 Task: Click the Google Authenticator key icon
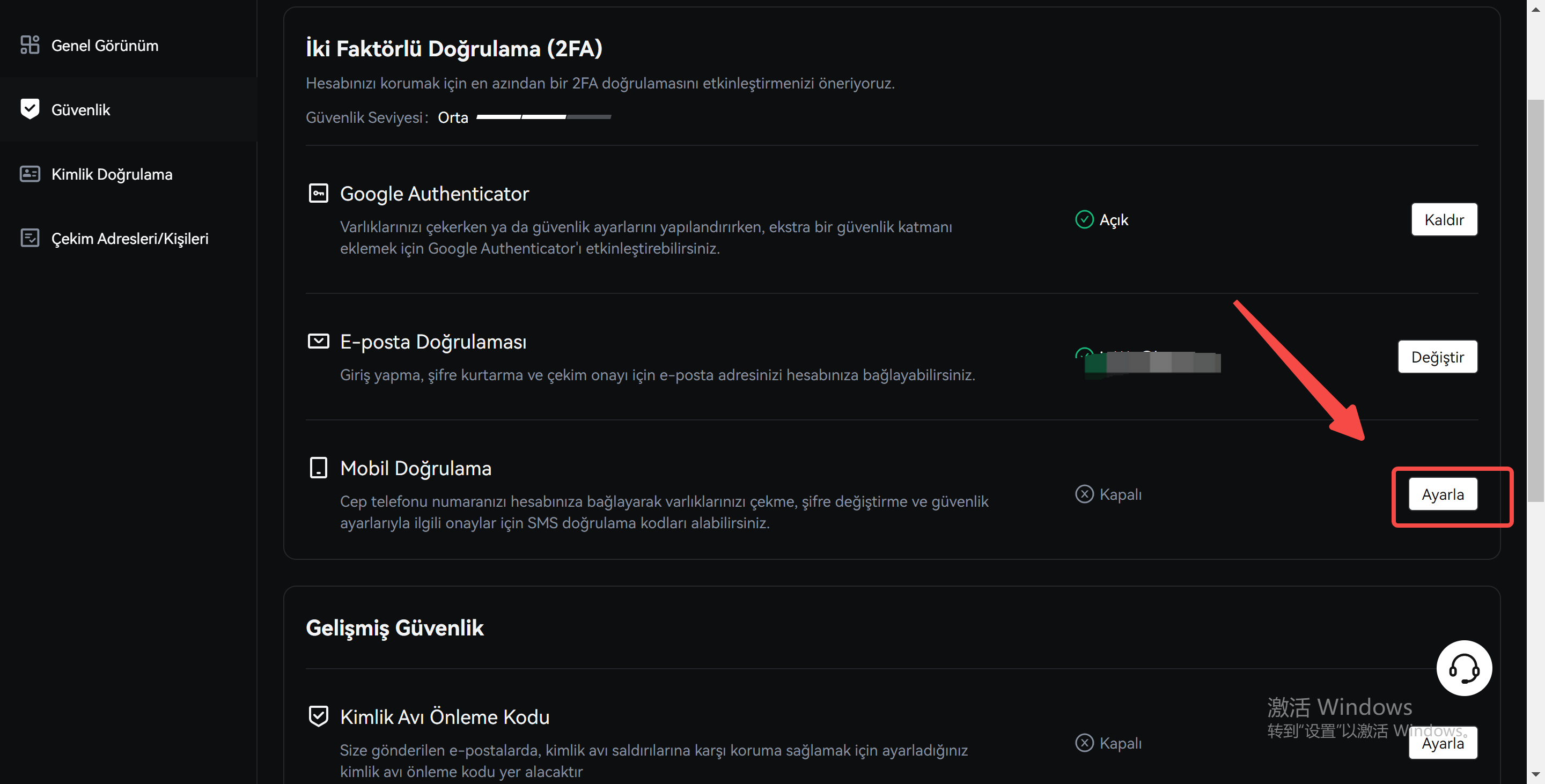[x=318, y=193]
